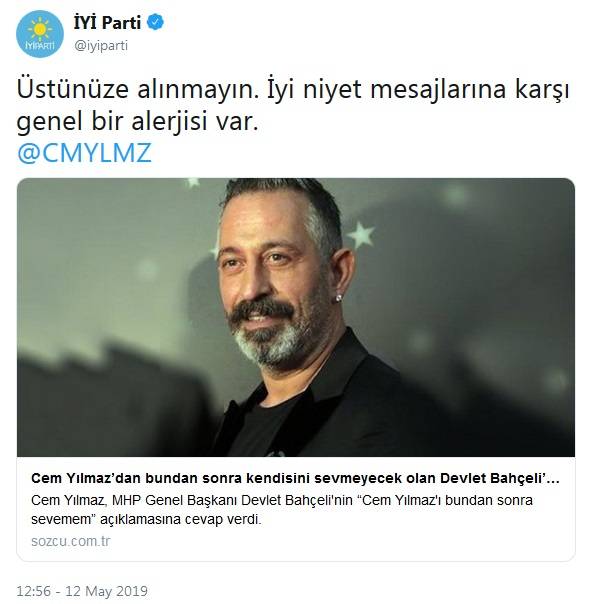
Task: Open the @CMYLMZ mention
Action: point(84,153)
